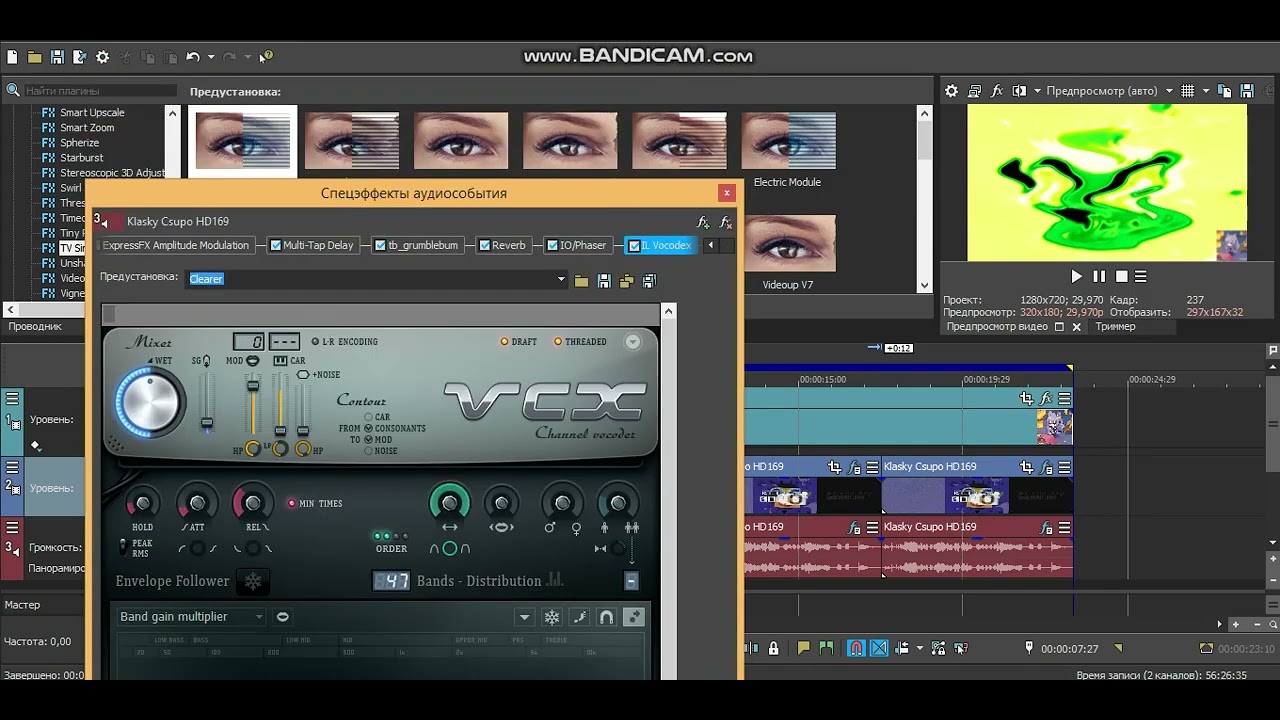Pause the video preview
The image size is (1280, 720).
pos(1099,277)
